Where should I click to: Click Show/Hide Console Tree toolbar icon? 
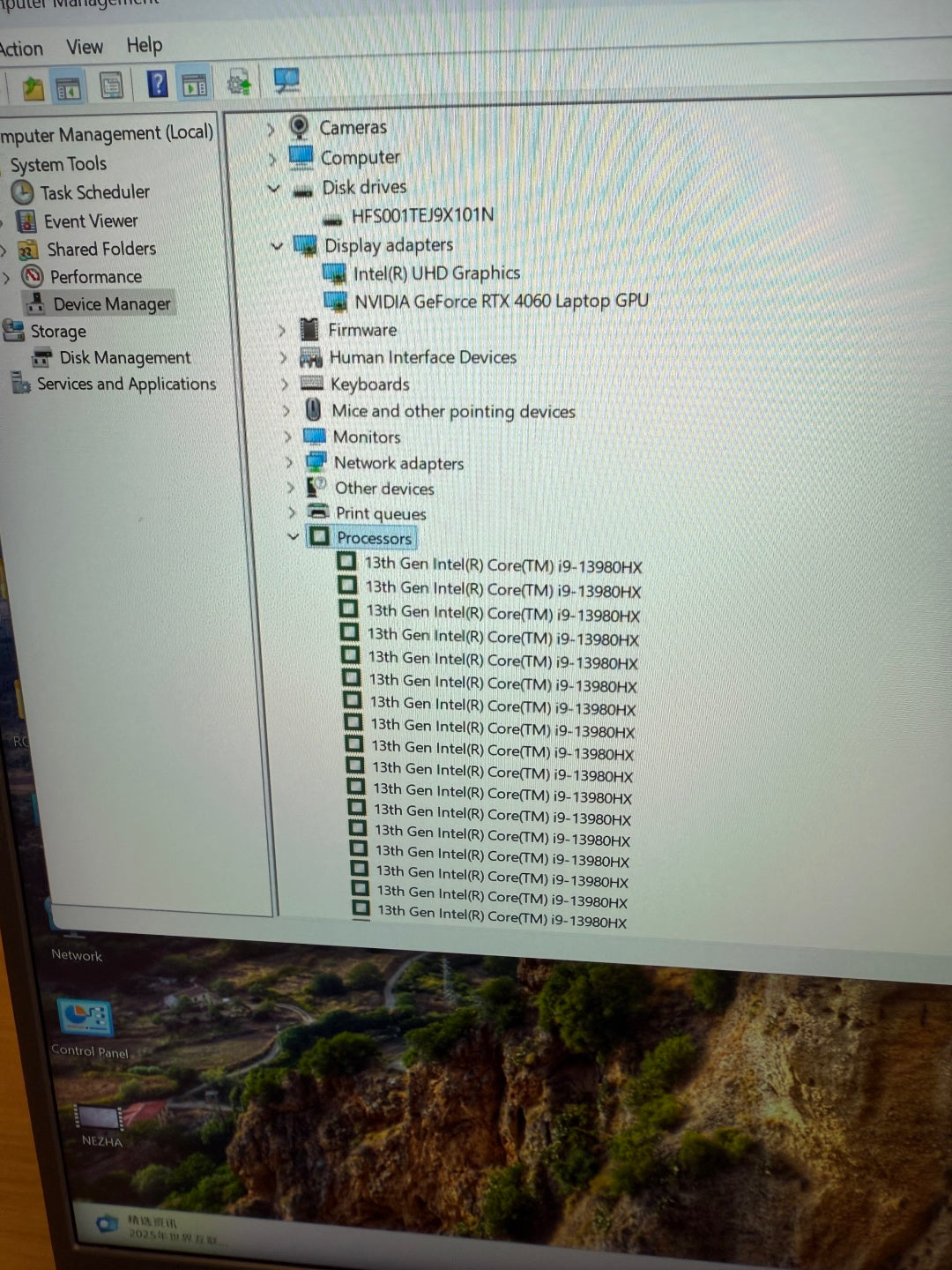pos(68,86)
